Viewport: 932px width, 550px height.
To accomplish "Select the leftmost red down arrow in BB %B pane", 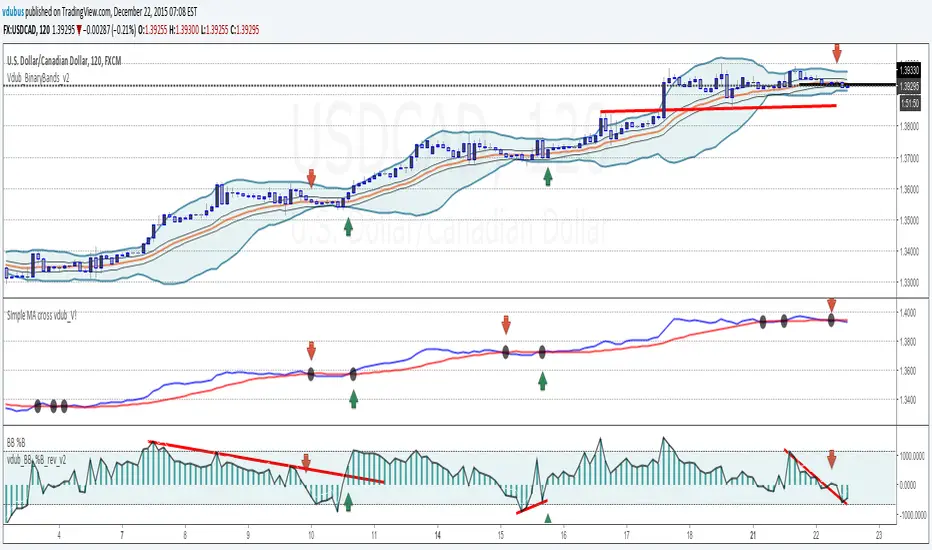I will (x=306, y=463).
